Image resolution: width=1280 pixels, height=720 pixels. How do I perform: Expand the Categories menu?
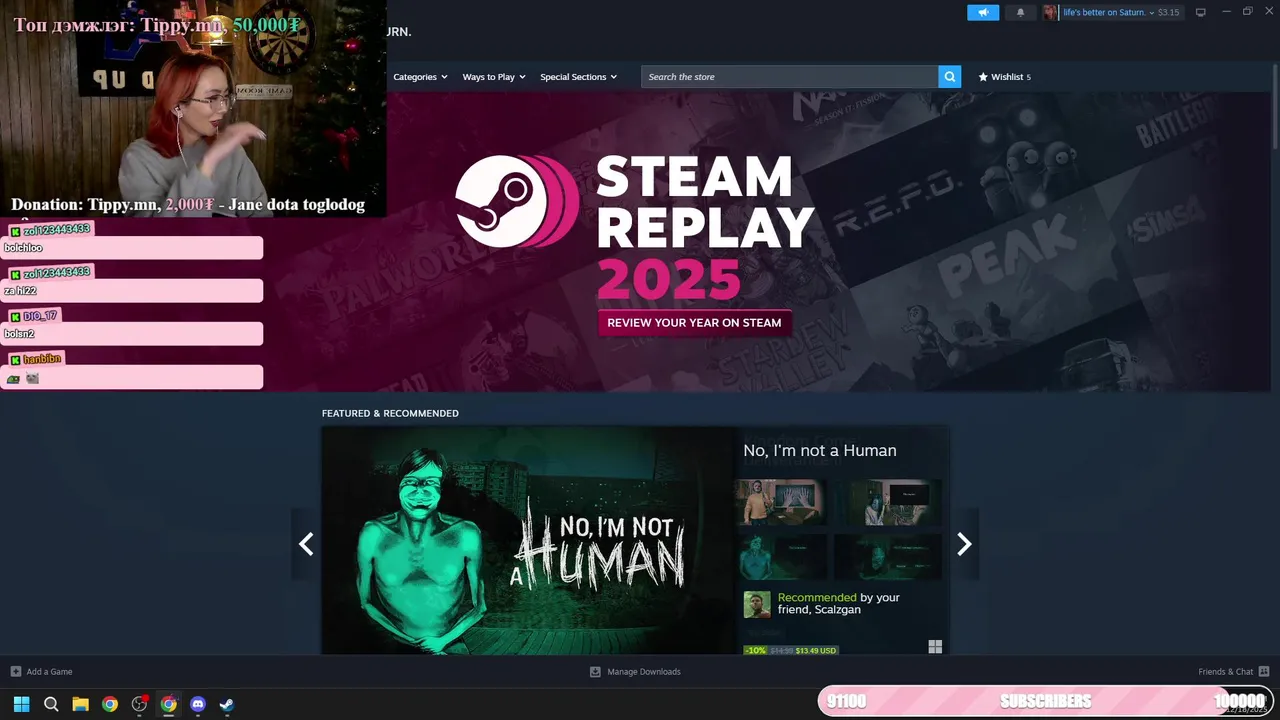[x=420, y=77]
